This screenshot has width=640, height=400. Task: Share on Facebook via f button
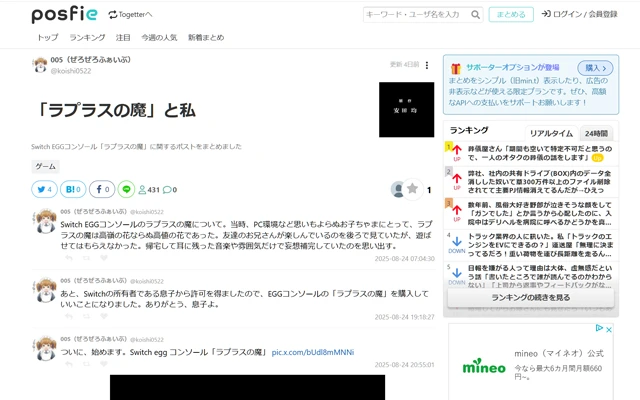(x=101, y=189)
